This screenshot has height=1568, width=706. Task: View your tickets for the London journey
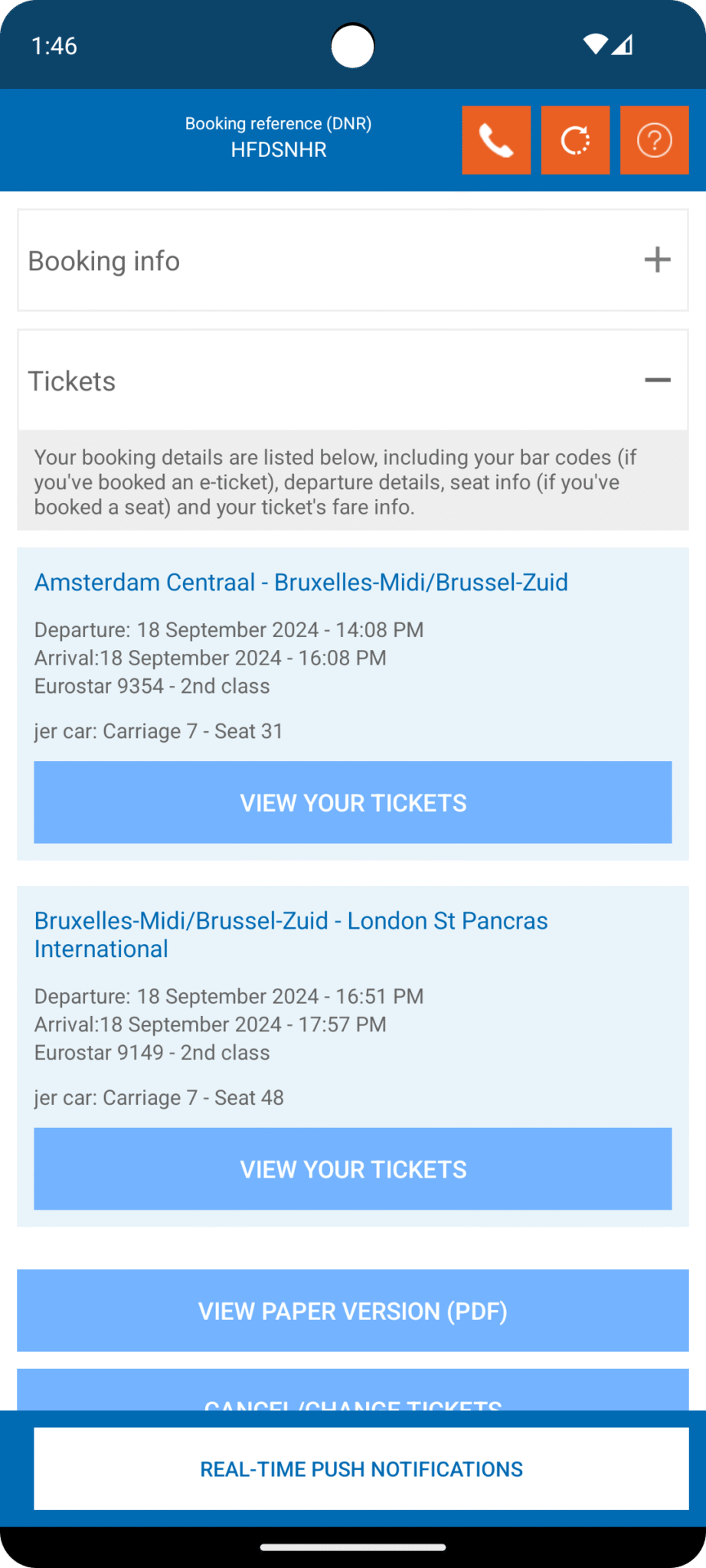(x=352, y=1168)
